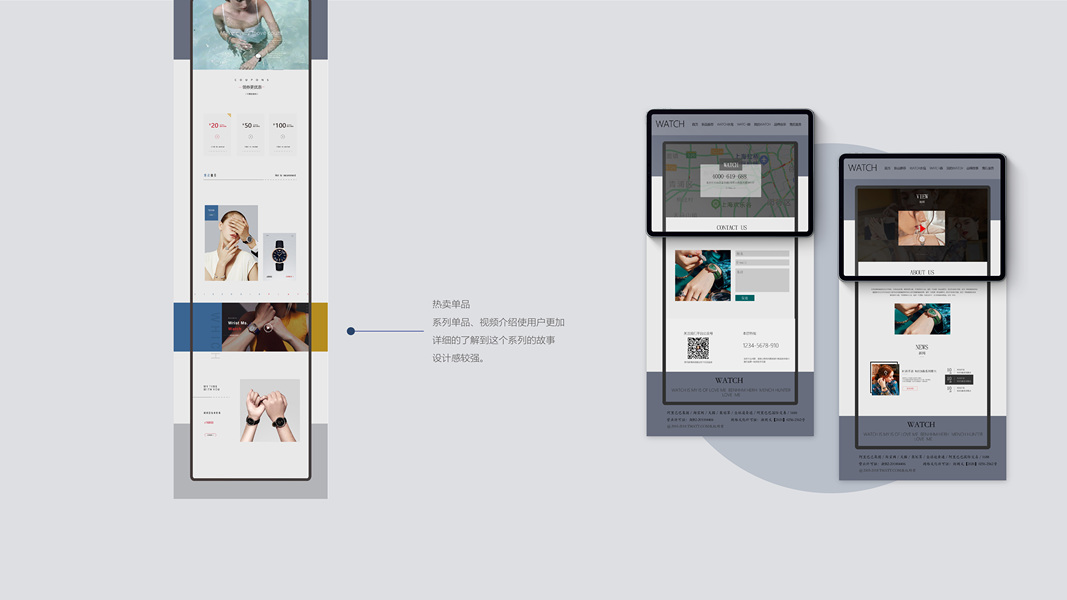Screen dimensions: 1067x600
Task: Click the ABOUT US heading
Action: tap(922, 272)
